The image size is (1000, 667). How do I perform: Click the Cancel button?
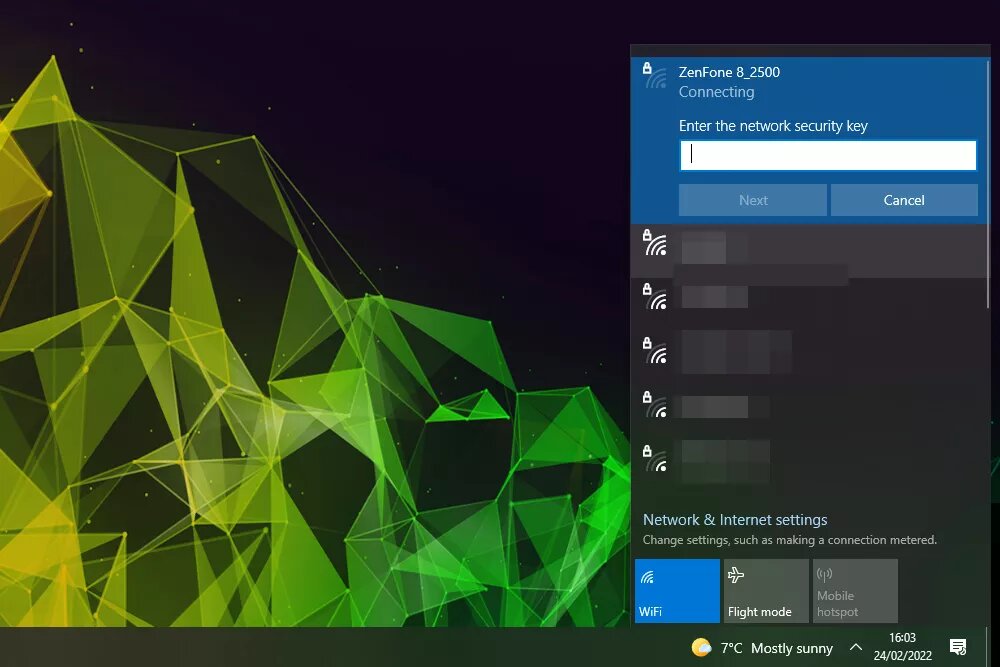point(904,200)
